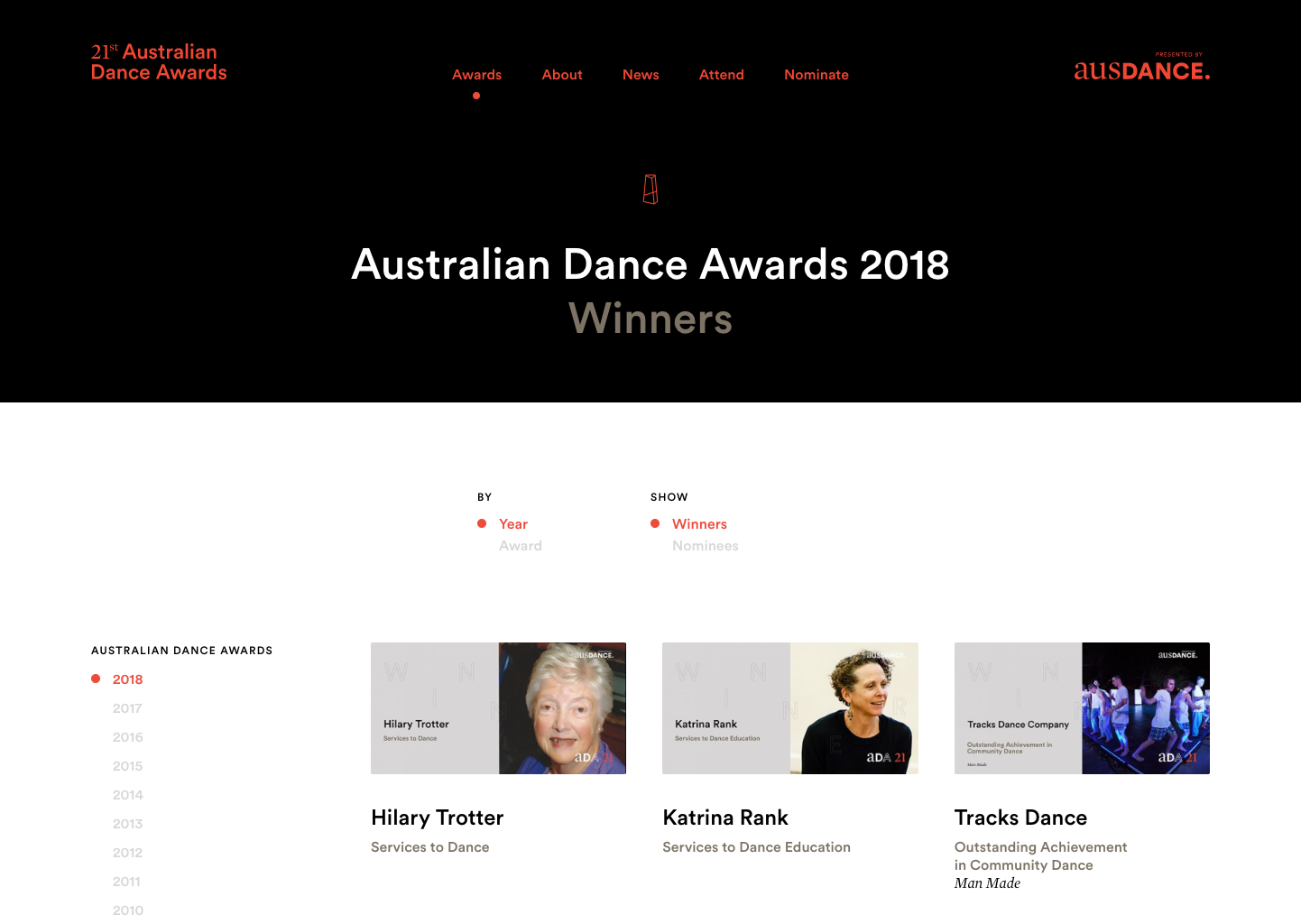Image resolution: width=1301 pixels, height=924 pixels.
Task: Click the Katrina Rank heading
Action: tap(725, 818)
